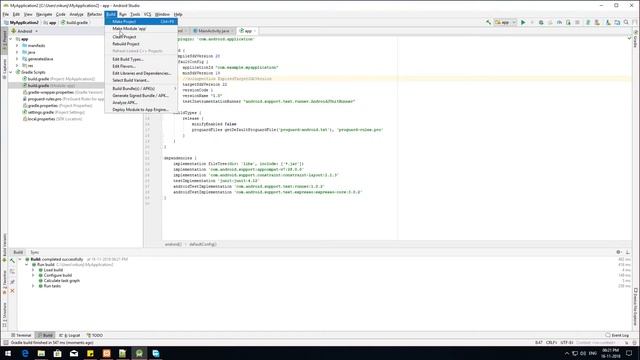This screenshot has width=640, height=360.
Task: Expand the java folder
Action: tap(18, 52)
